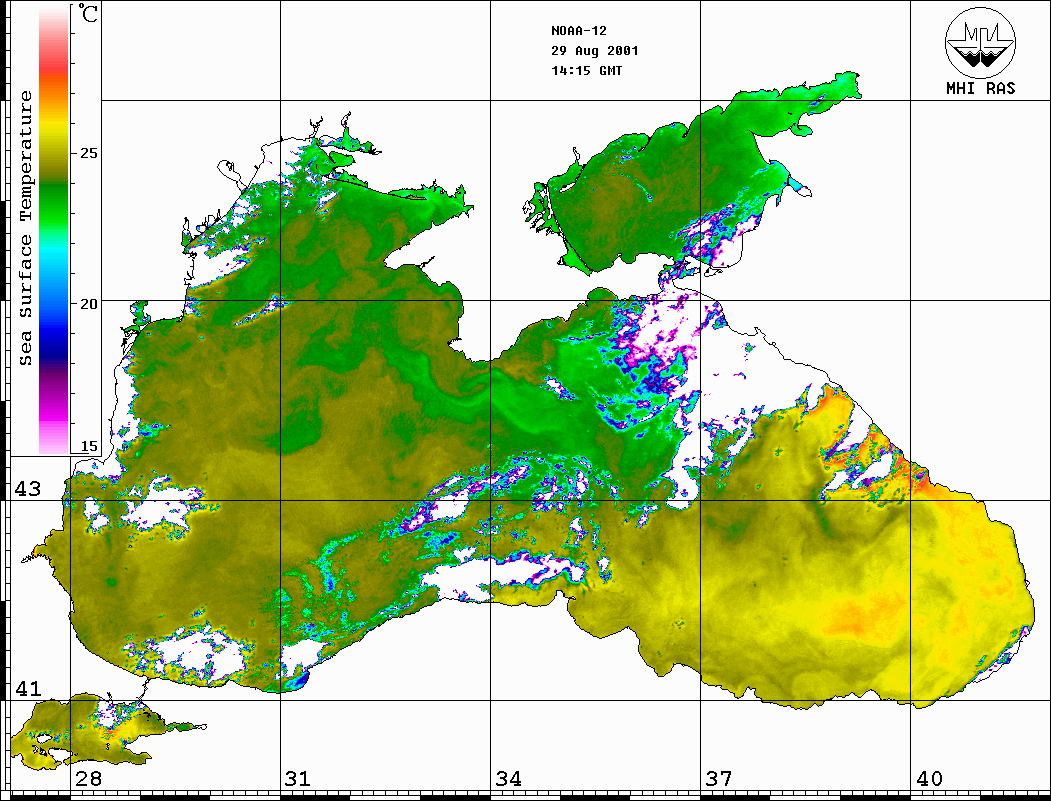The image size is (1051, 801).
Task: Click the date '29 Aug 2001'
Action: click(595, 51)
